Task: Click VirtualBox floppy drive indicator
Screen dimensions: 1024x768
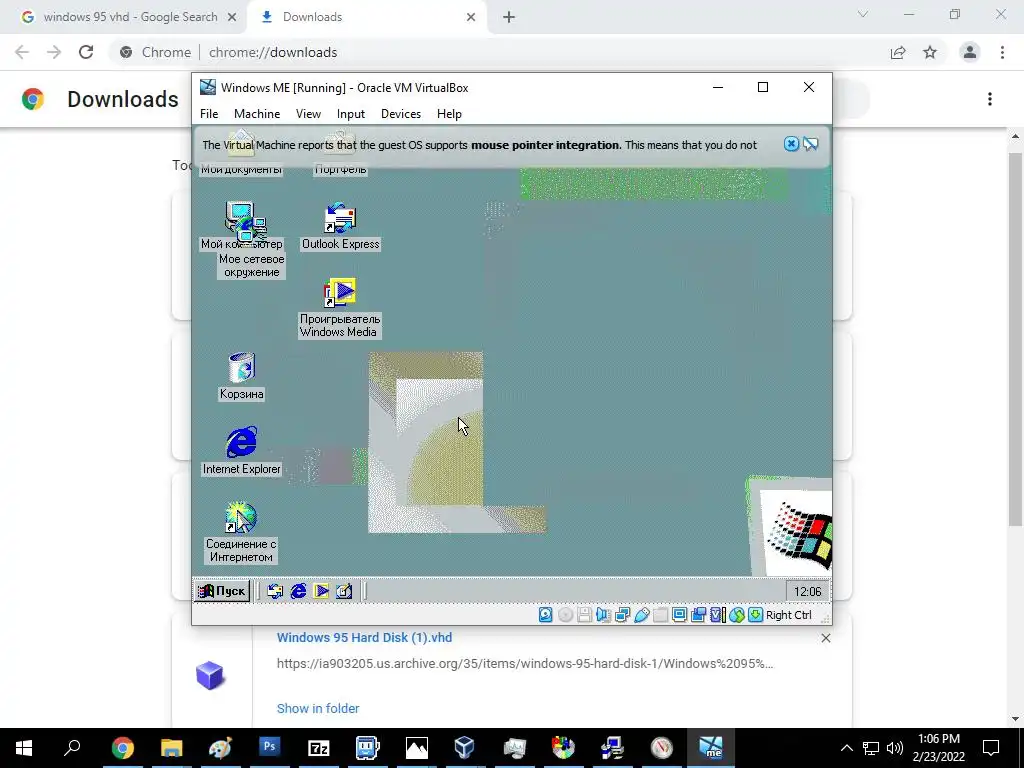Action: [584, 615]
